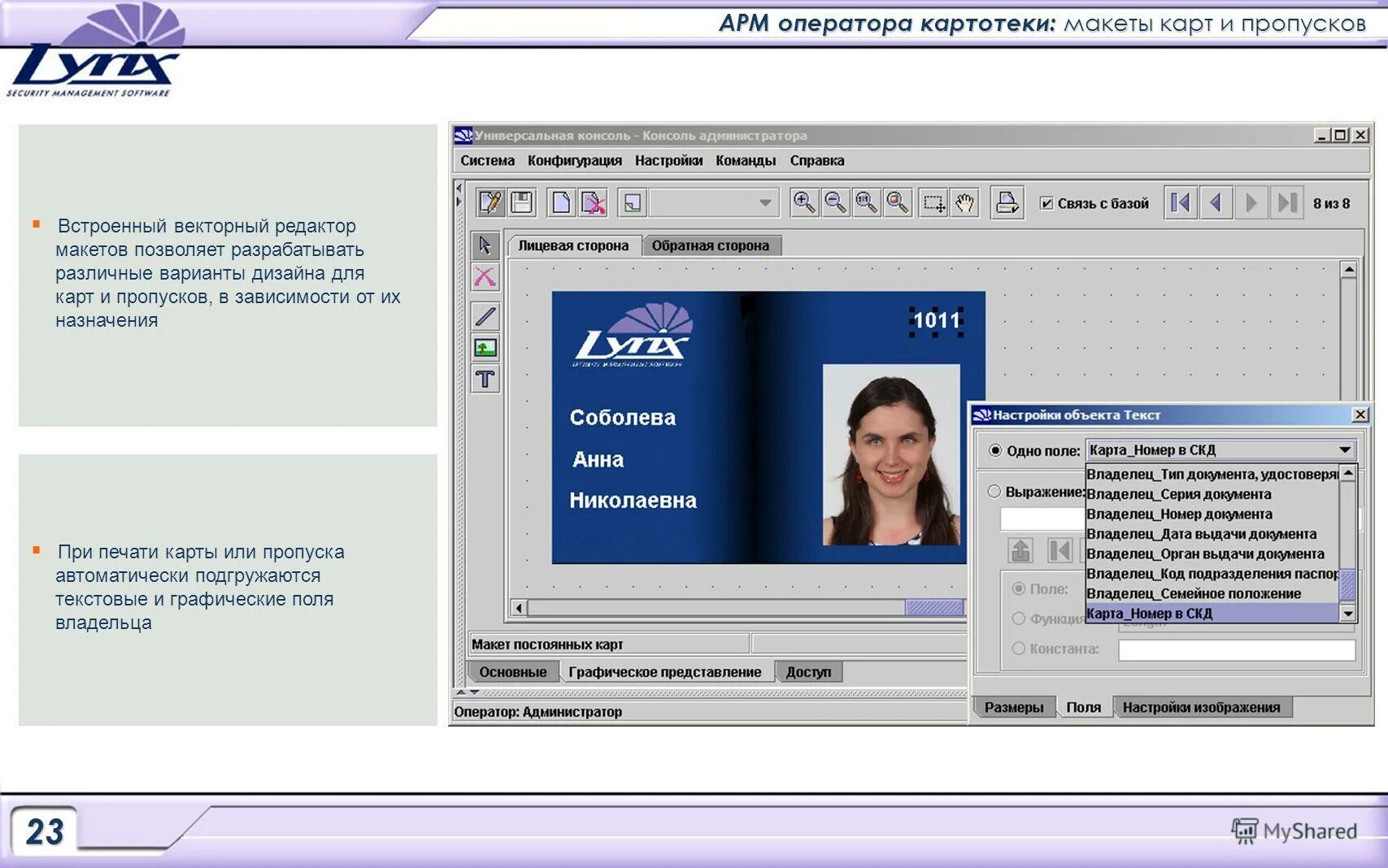The width and height of the screenshot is (1388, 868).
Task: Click the zoom 1:1 actual size icon
Action: click(866, 202)
